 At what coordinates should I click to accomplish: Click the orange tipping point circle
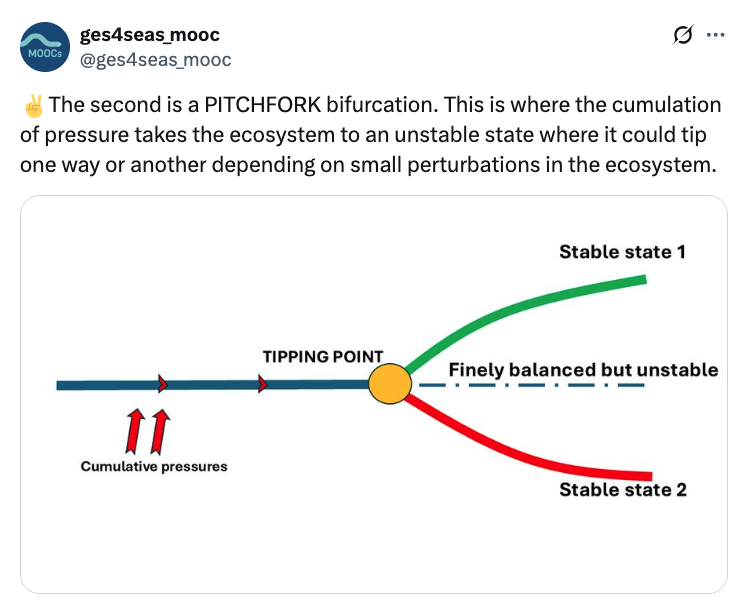pos(389,384)
